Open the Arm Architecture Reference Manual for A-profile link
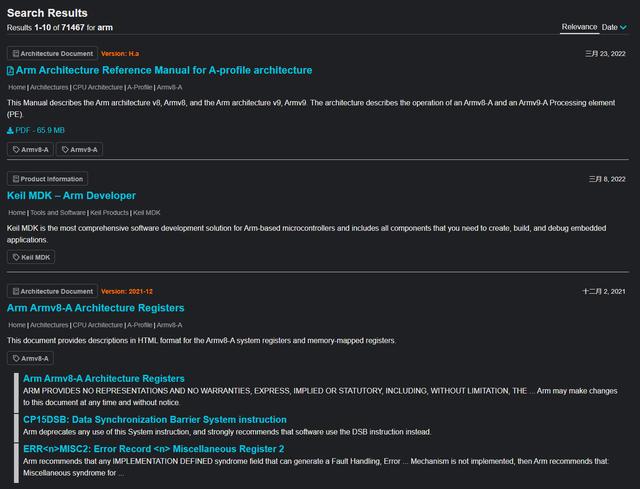This screenshot has width=640, height=489. [164, 70]
